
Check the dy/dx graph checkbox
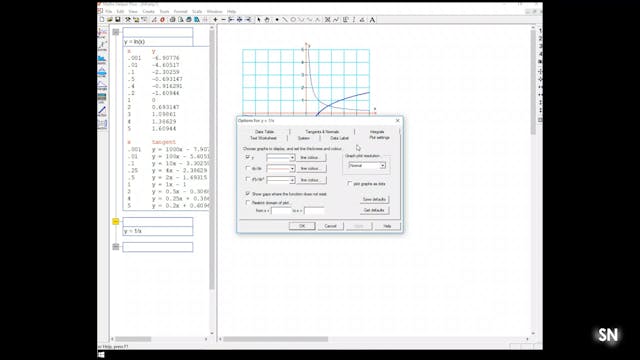click(247, 168)
